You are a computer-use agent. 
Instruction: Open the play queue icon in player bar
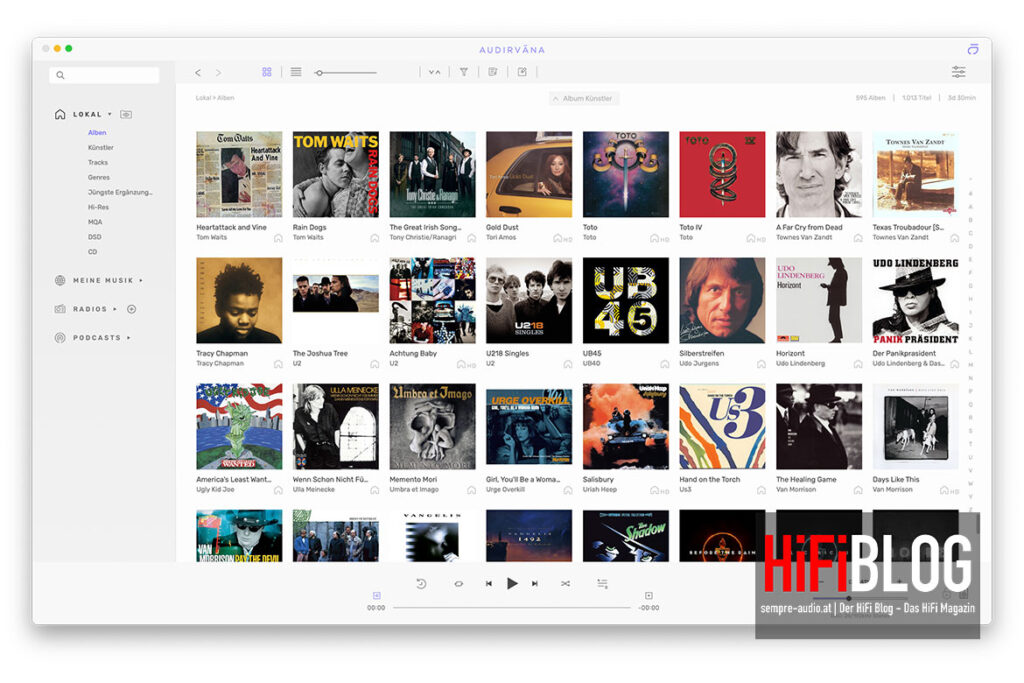pyautogui.click(x=602, y=583)
